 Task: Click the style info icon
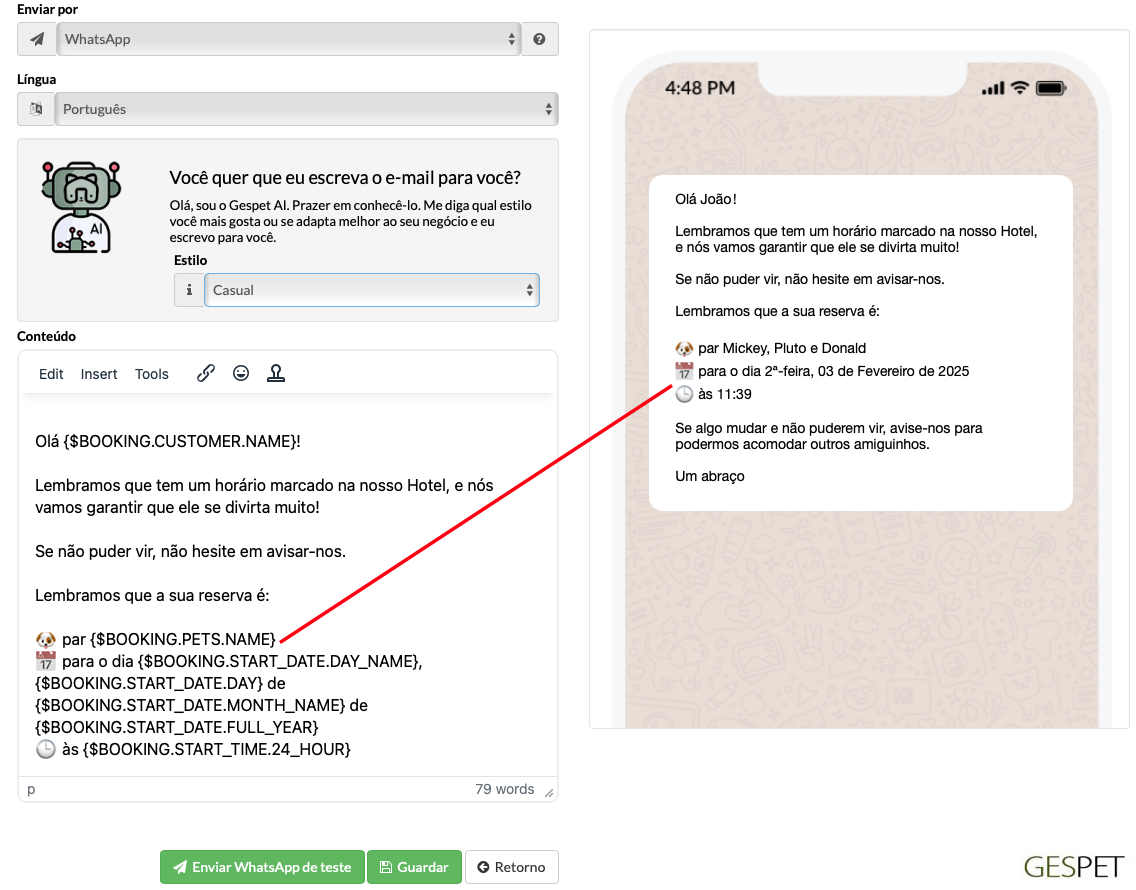189,290
